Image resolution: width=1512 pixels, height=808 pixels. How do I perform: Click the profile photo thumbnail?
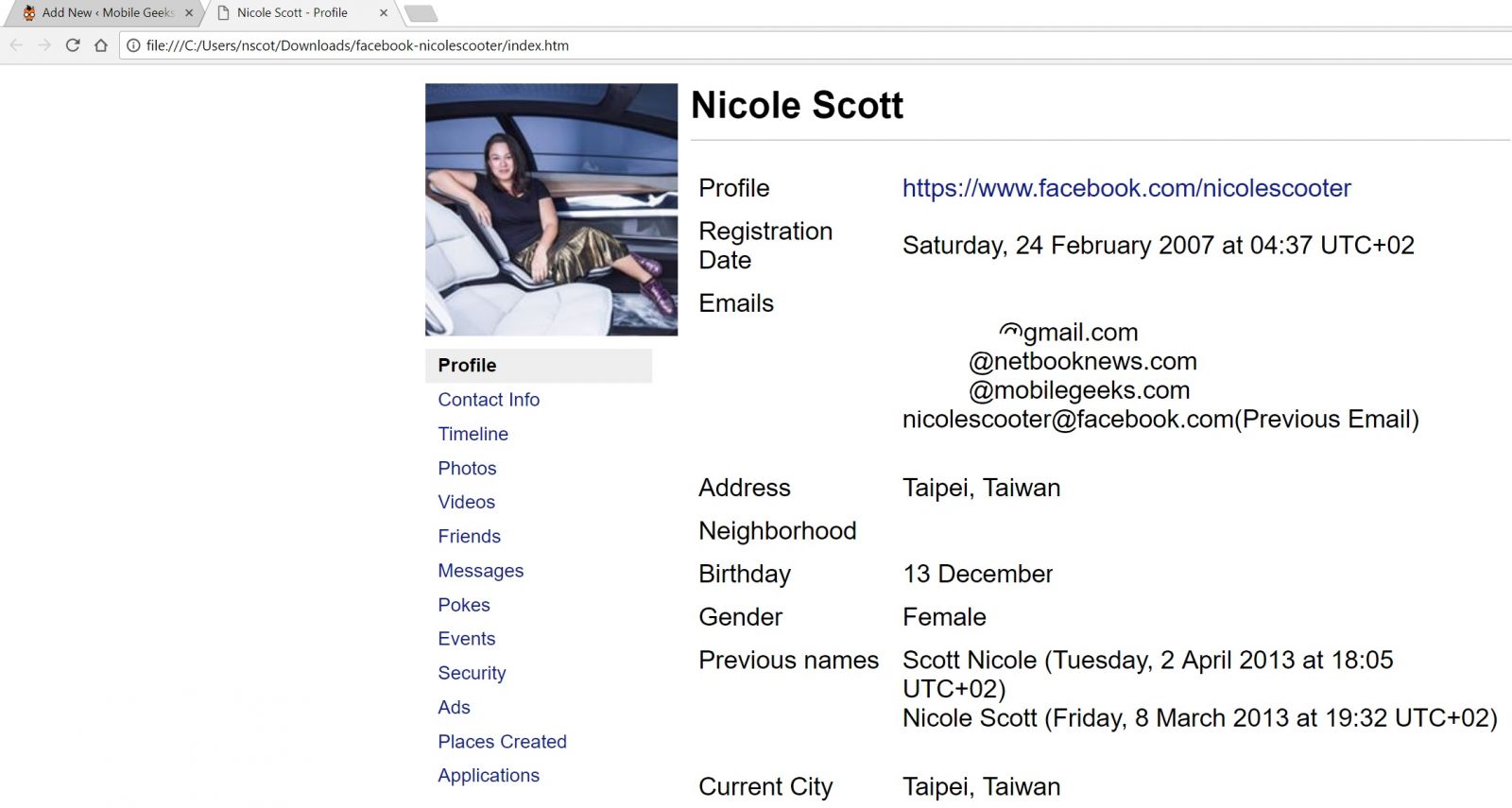[x=551, y=210]
